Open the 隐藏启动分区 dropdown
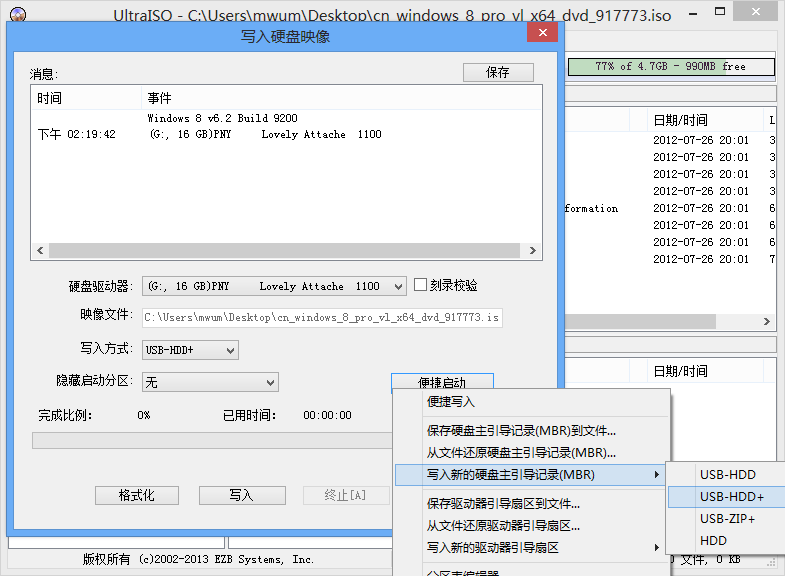This screenshot has width=785, height=576. [210, 382]
